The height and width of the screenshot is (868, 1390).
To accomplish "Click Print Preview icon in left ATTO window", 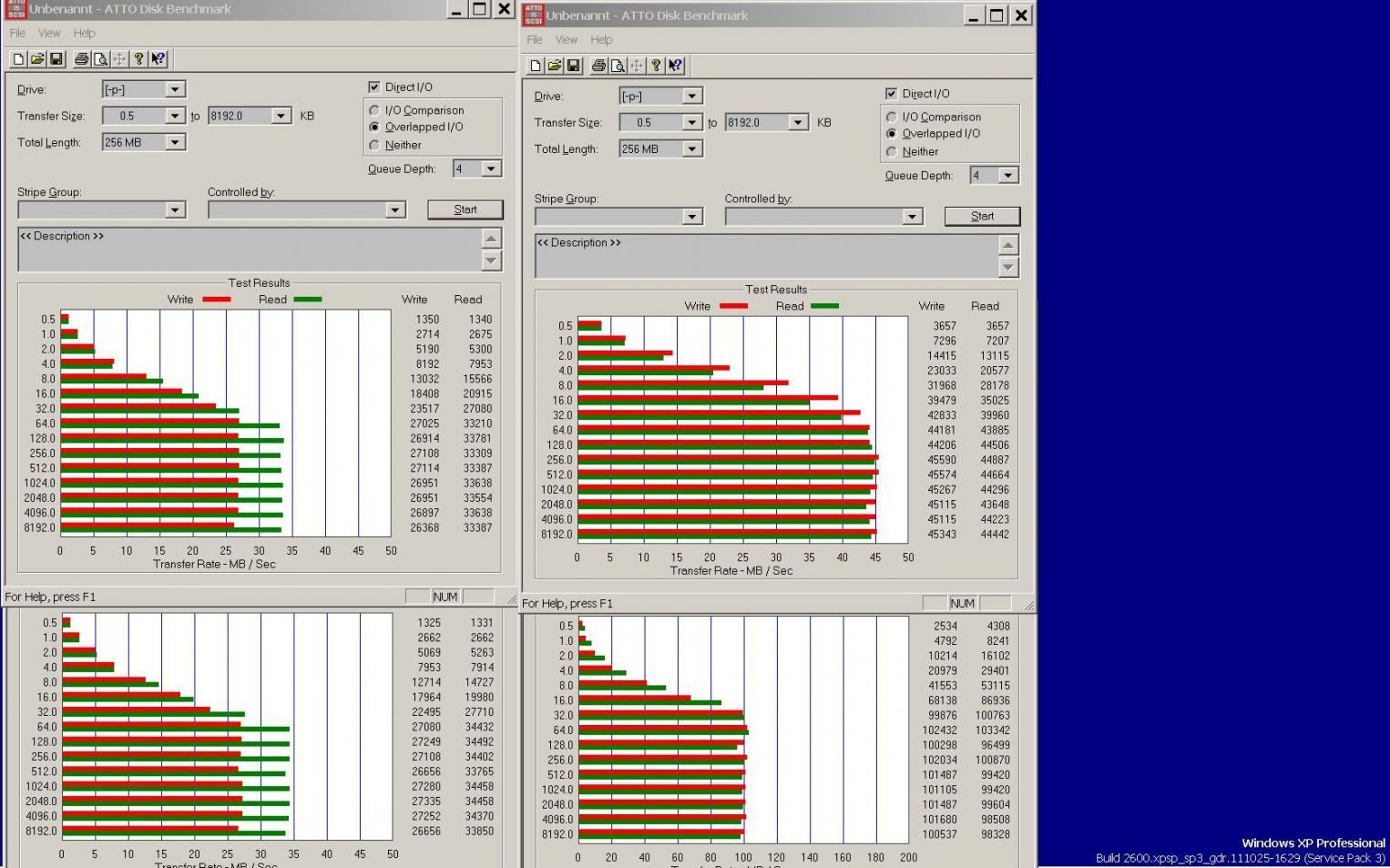I will coord(100,59).
